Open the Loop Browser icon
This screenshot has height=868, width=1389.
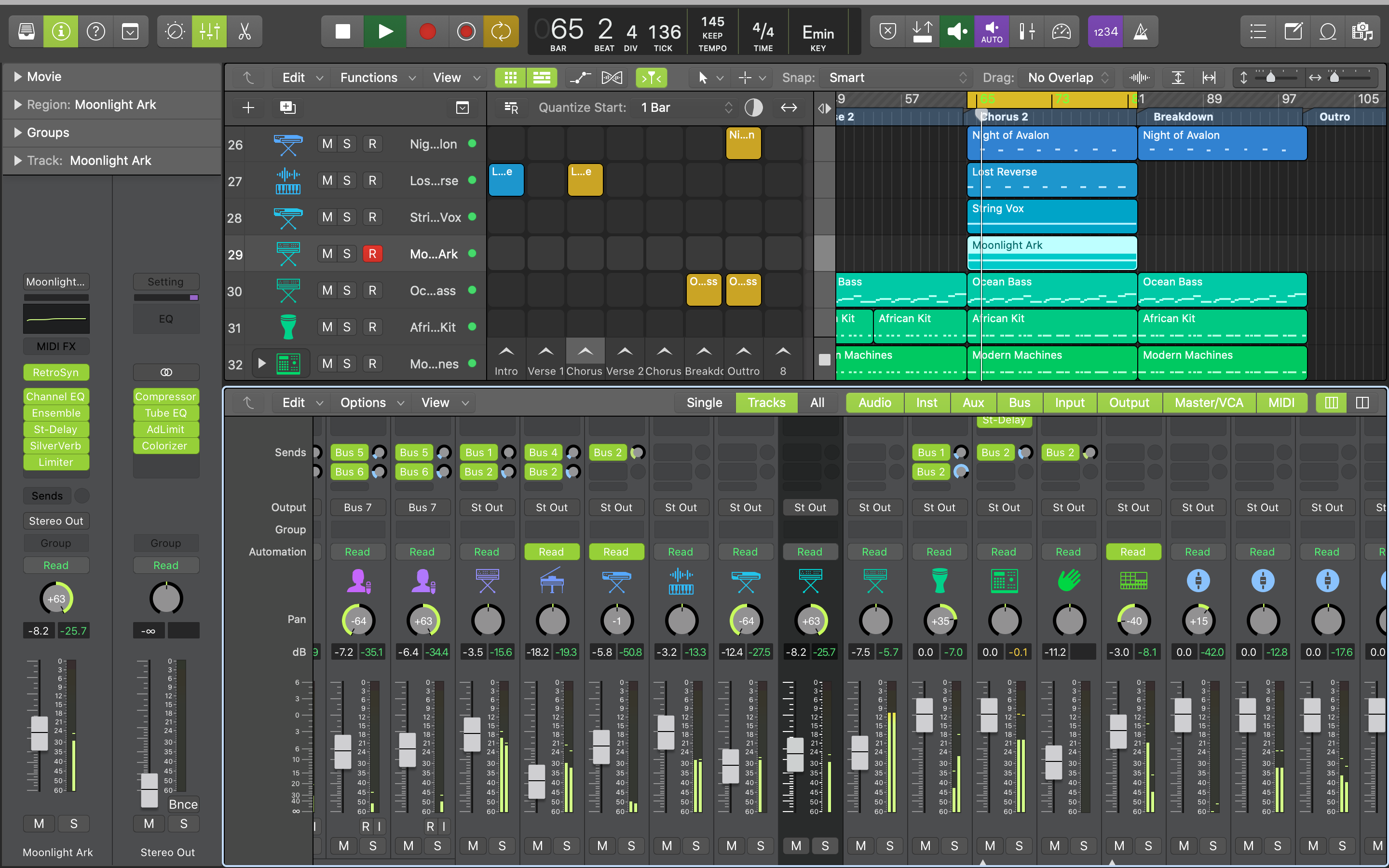click(x=1328, y=31)
